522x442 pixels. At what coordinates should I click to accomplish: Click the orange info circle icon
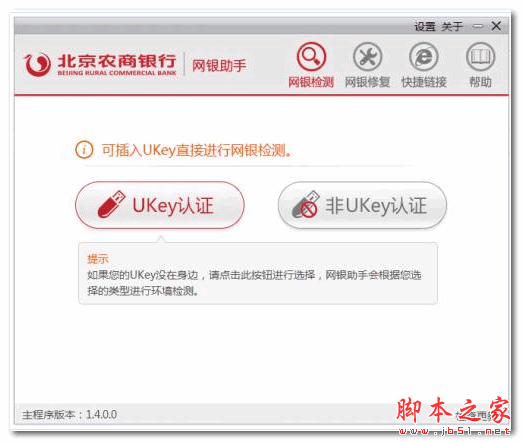click(x=84, y=150)
